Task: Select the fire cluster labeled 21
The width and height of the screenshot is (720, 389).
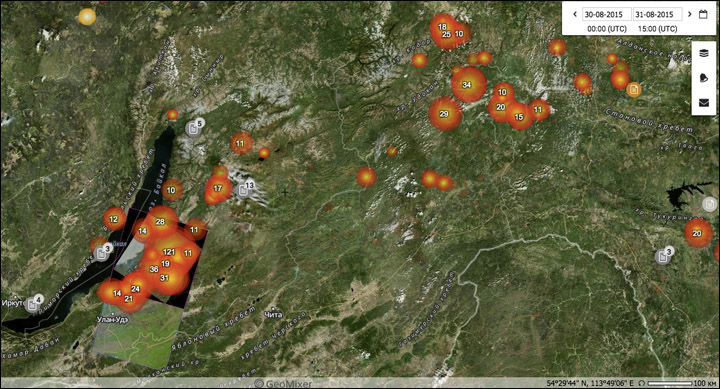Action: point(129,299)
